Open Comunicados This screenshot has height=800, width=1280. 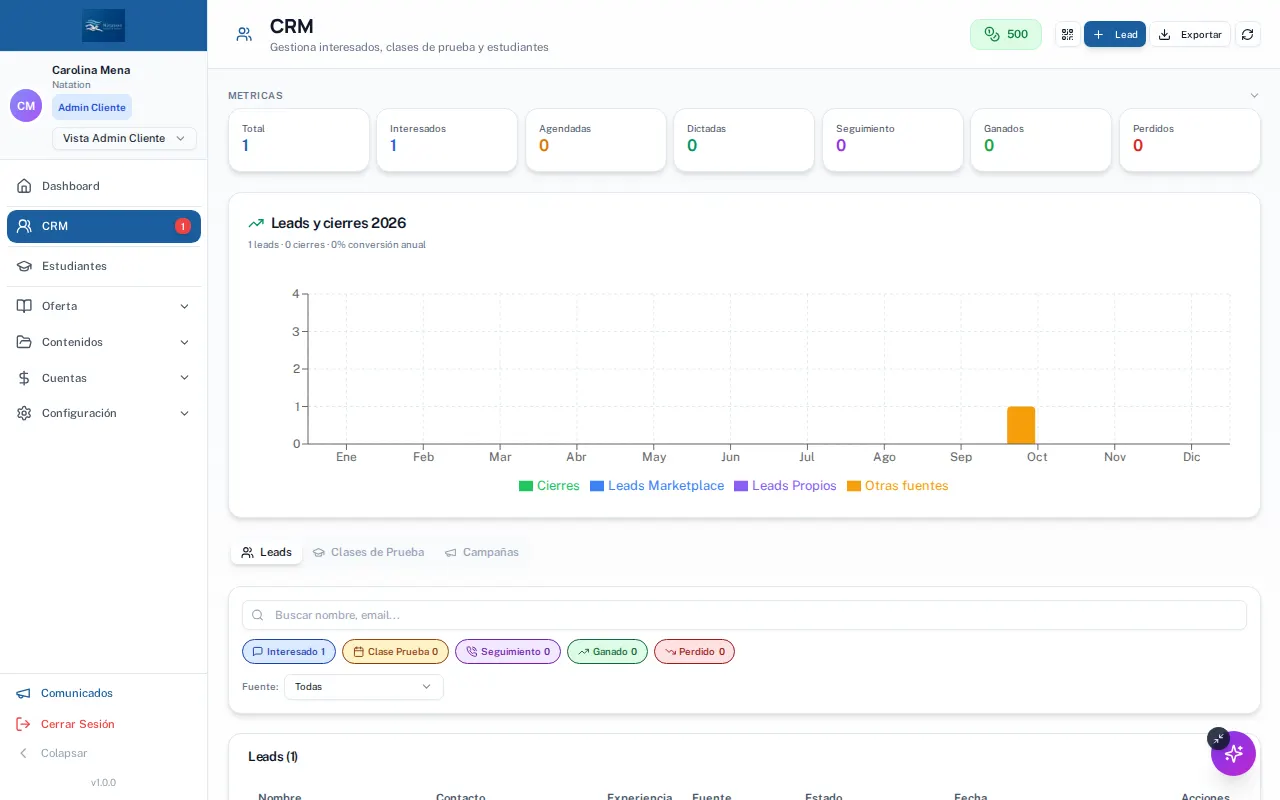104,693
